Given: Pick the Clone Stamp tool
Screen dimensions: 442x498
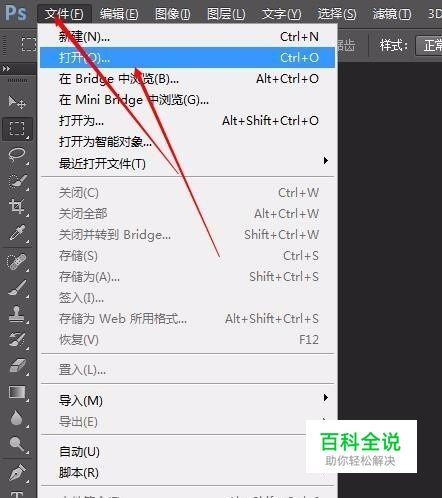Looking at the screenshot, I should tap(17, 314).
